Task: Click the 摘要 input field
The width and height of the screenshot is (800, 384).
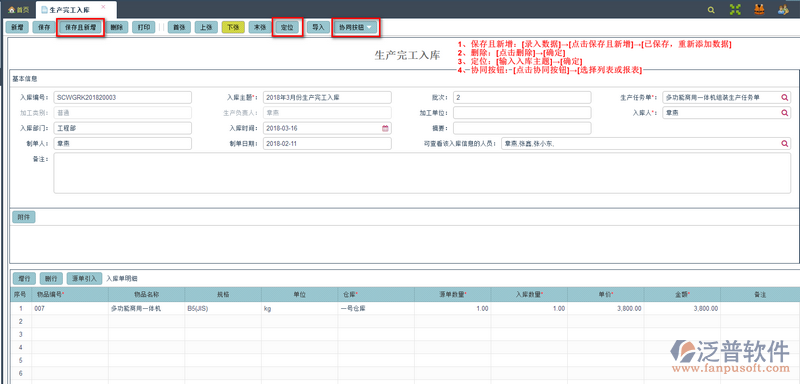Action: pyautogui.click(x=522, y=128)
